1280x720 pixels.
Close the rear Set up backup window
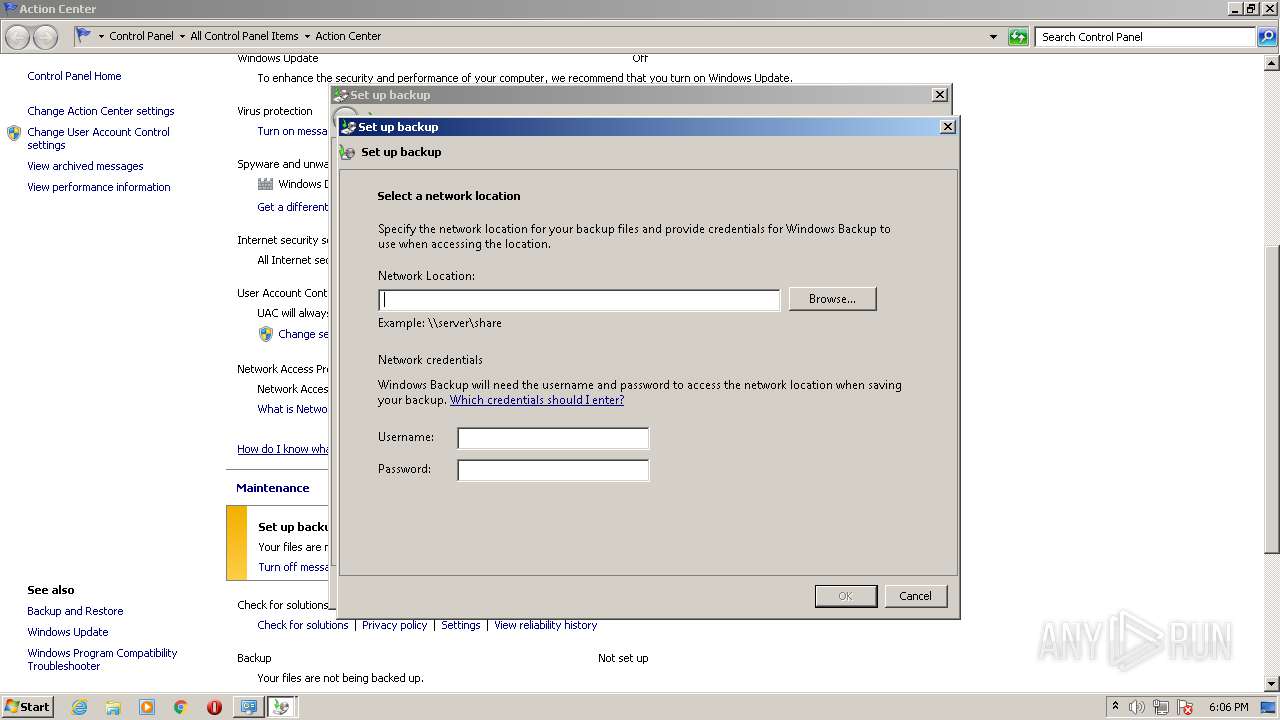point(939,94)
